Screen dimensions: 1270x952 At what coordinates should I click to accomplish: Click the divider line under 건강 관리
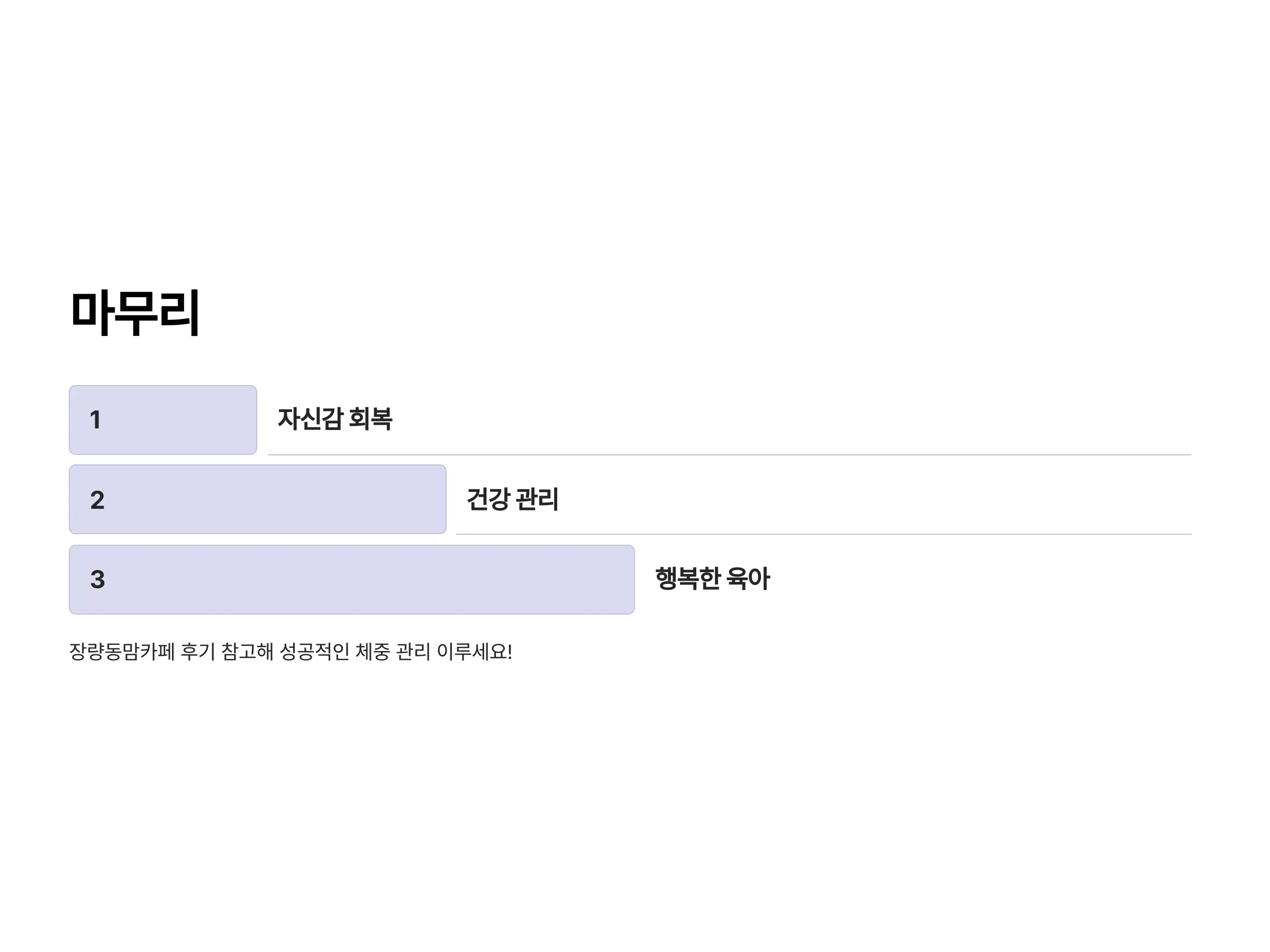coord(824,534)
